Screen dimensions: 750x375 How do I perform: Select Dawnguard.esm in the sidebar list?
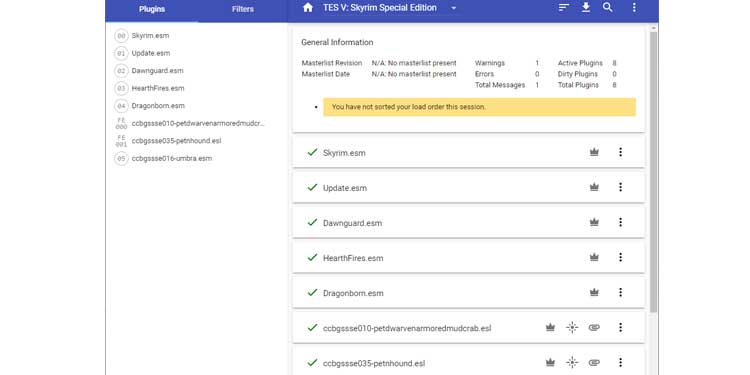(157, 71)
